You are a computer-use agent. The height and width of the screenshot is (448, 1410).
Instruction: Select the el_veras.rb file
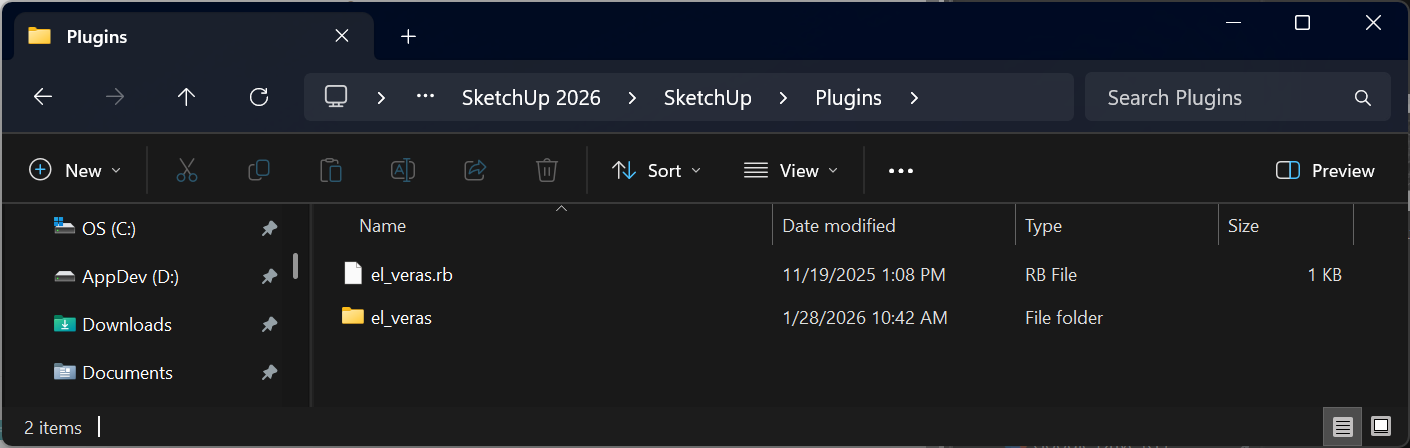tap(411, 274)
